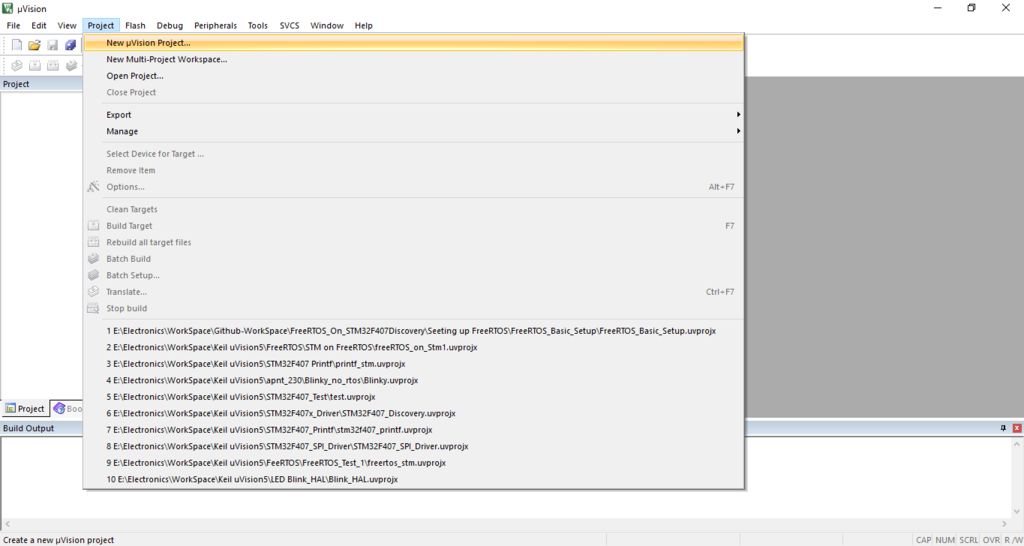Open recent project STM32F407_Discovery.uvprojx
1024x546 pixels.
tap(413, 413)
